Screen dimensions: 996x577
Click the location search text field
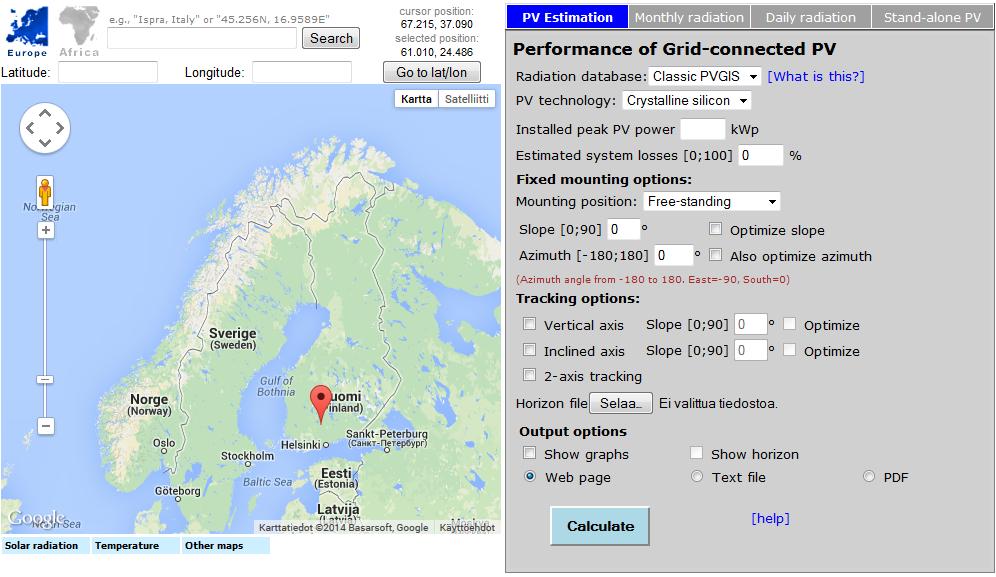click(x=202, y=38)
